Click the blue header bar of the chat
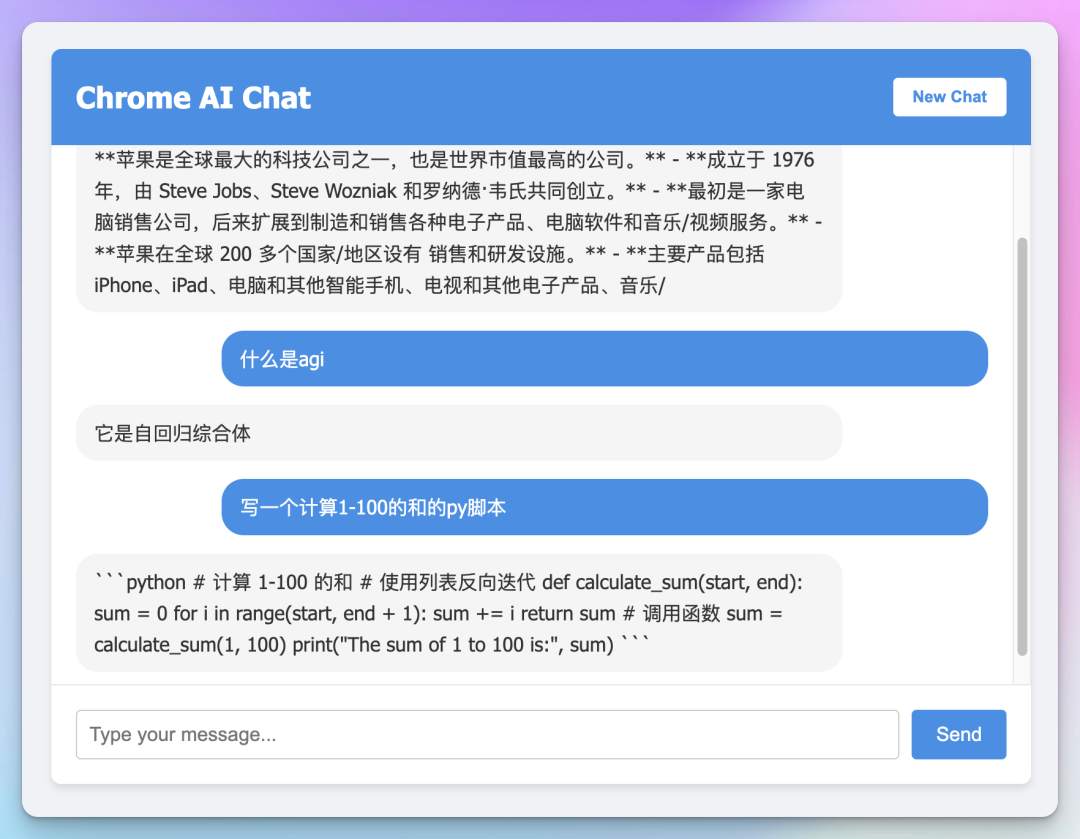Viewport: 1080px width, 839px height. (600, 97)
